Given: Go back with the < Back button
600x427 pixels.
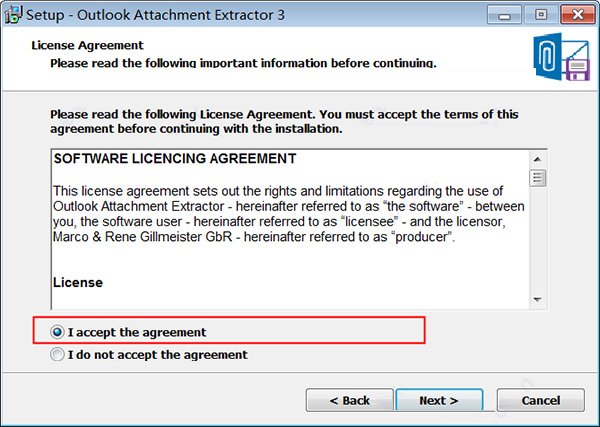Looking at the screenshot, I should coord(350,400).
